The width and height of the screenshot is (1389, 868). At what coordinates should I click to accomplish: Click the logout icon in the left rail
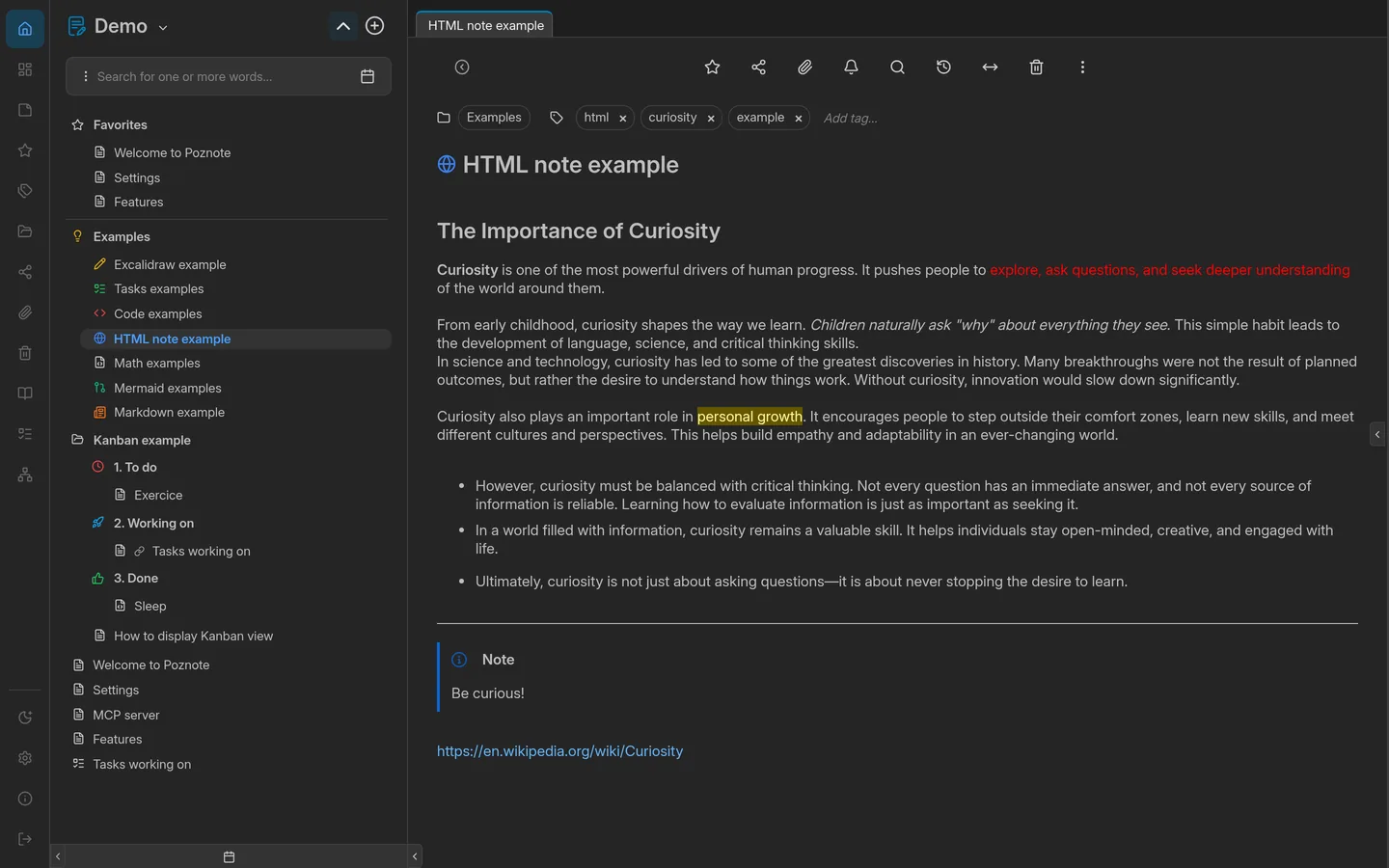[x=25, y=839]
